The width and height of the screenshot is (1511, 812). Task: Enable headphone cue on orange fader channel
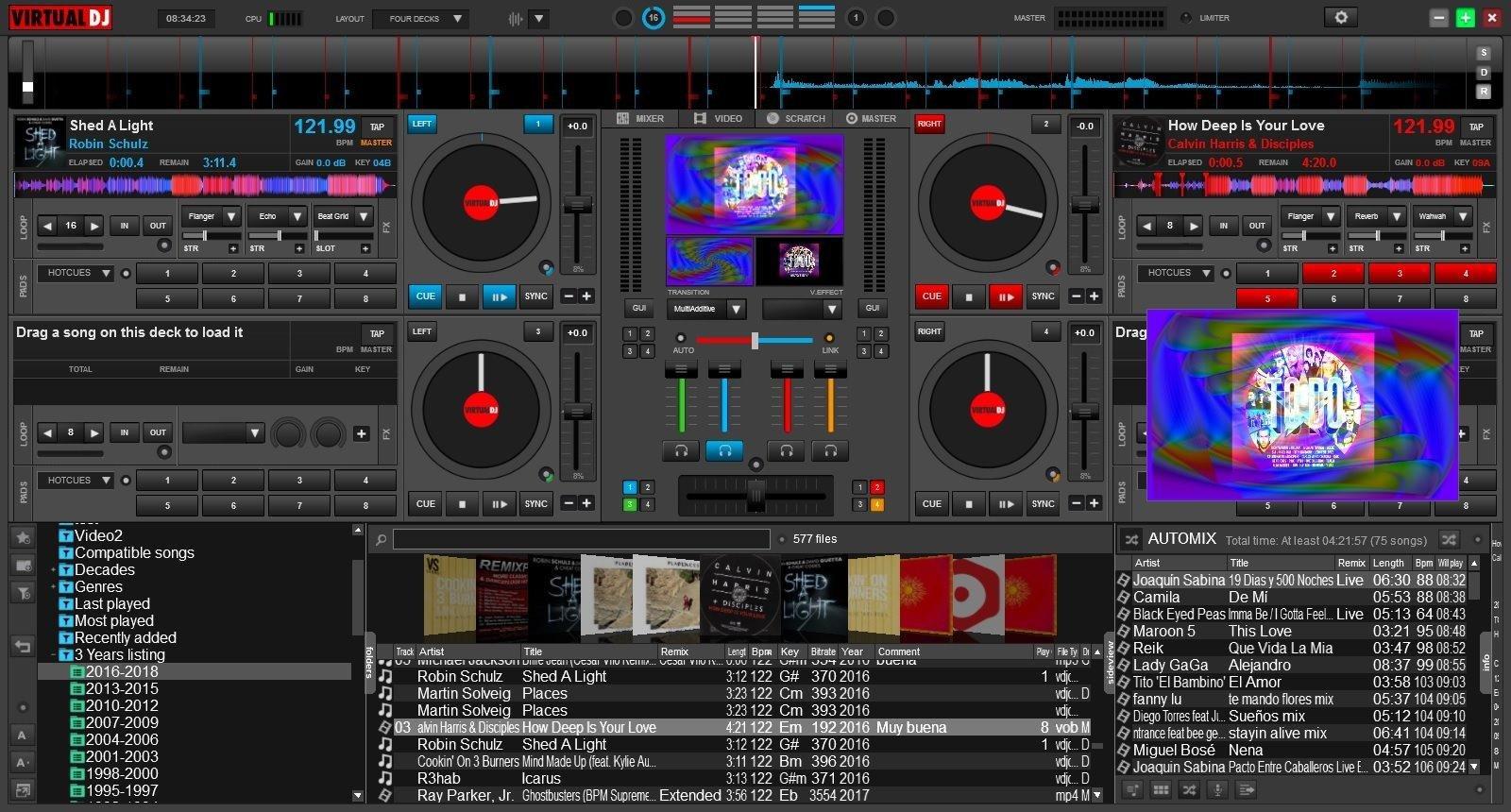830,450
